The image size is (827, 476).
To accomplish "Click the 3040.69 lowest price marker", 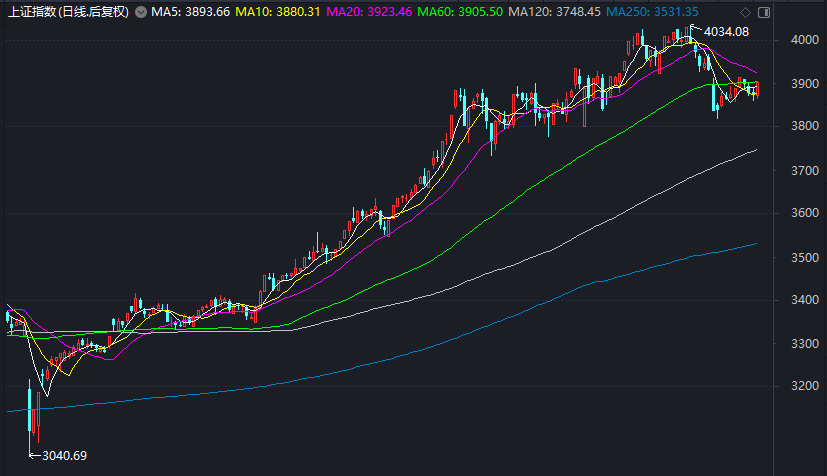I will coord(64,456).
